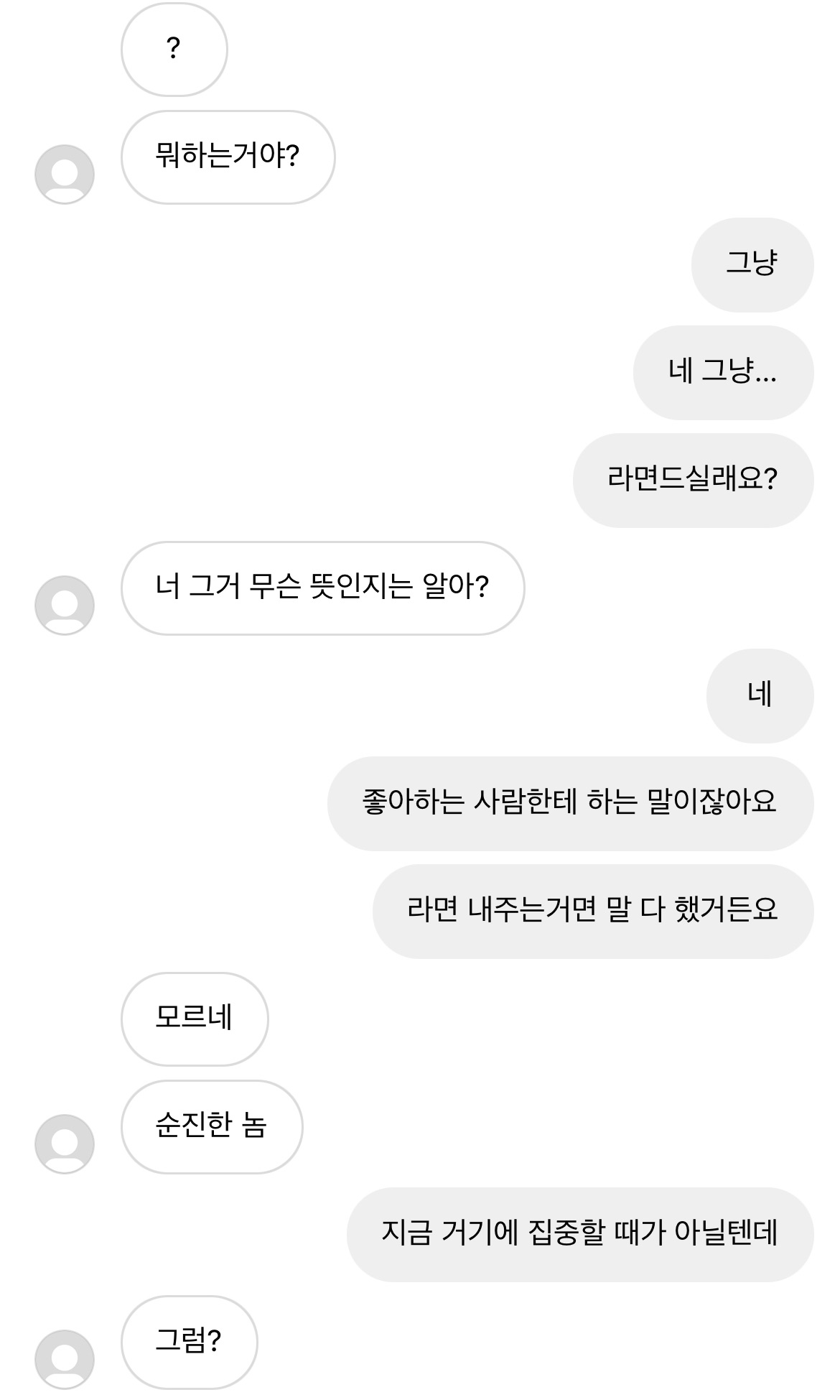
Task: Select the "좋아하는 사람한테 하는 말이잖아요" message
Action: click(570, 804)
